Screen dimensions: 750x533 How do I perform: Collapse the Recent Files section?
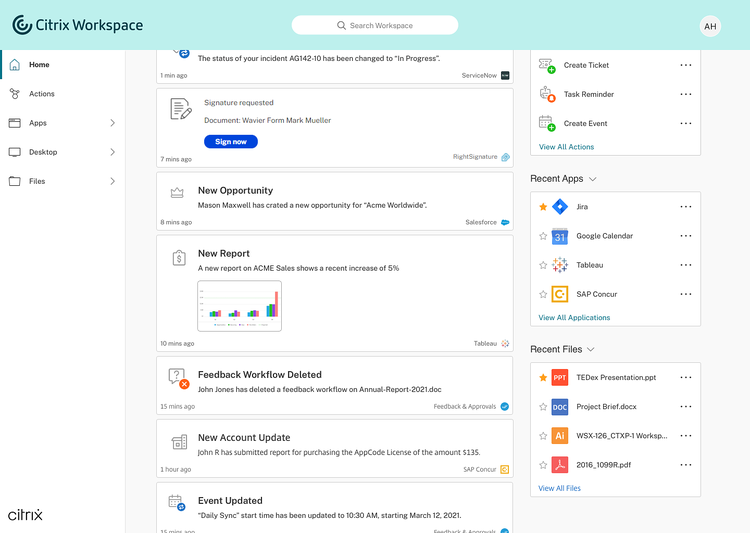pyautogui.click(x=591, y=350)
